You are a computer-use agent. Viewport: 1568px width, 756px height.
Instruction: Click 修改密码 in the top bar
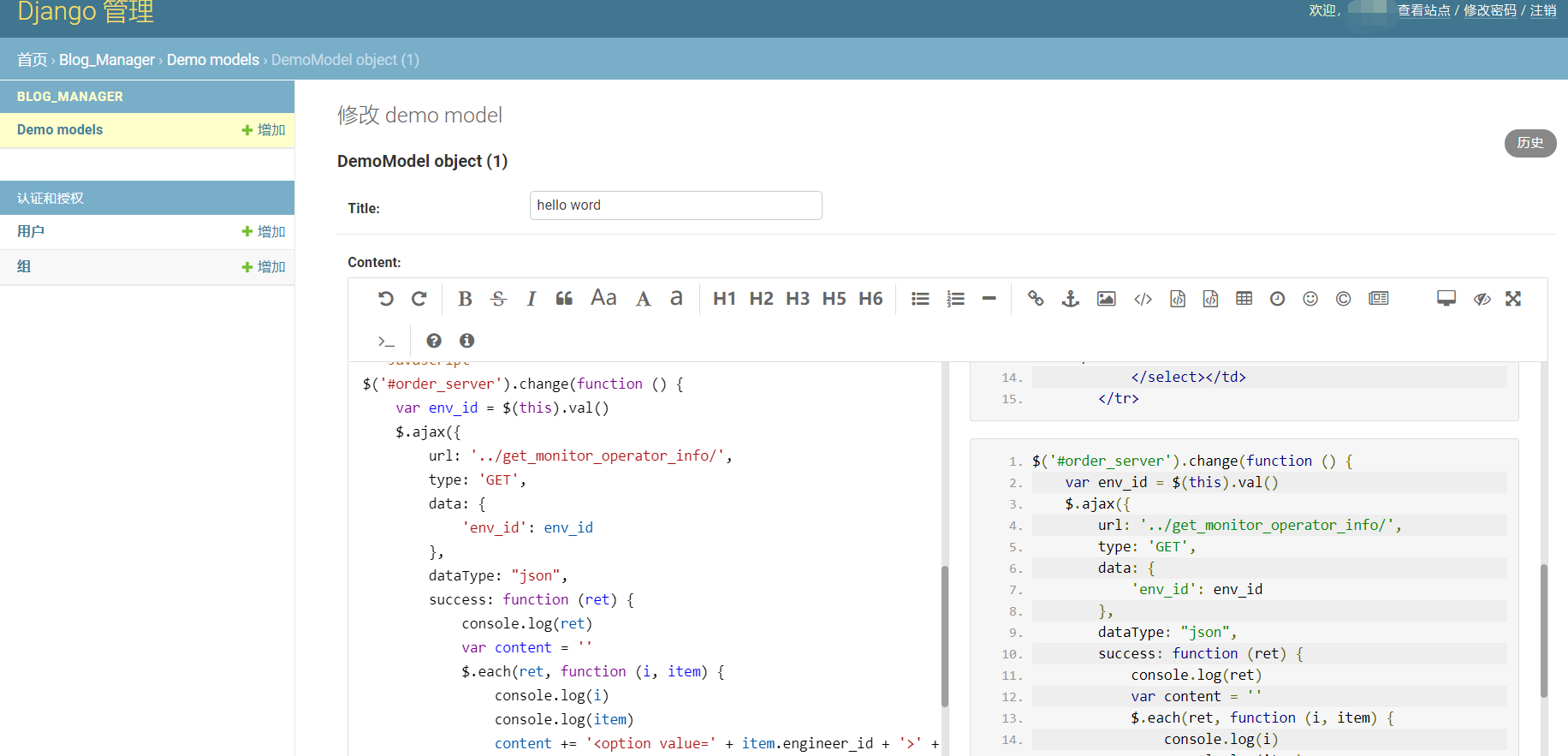1490,10
